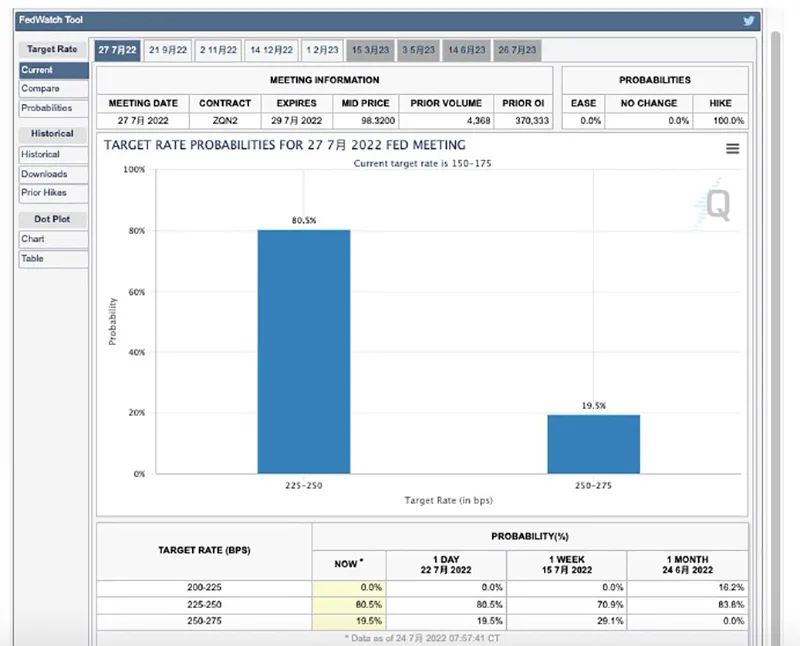Go to the Downloads sidebar item
This screenshot has width=800, height=646.
[54, 174]
